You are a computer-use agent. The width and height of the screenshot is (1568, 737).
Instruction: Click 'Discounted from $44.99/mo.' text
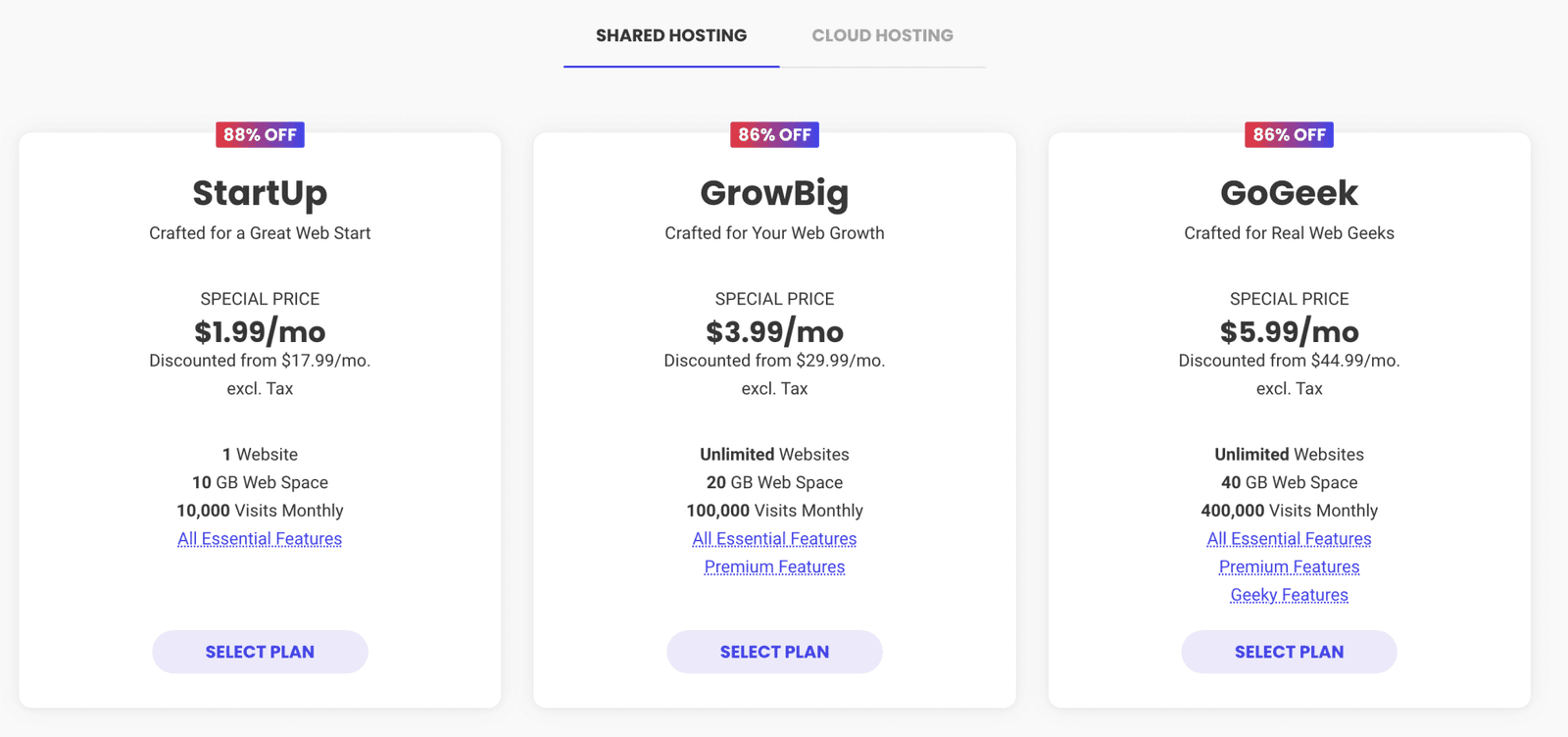[1289, 361]
